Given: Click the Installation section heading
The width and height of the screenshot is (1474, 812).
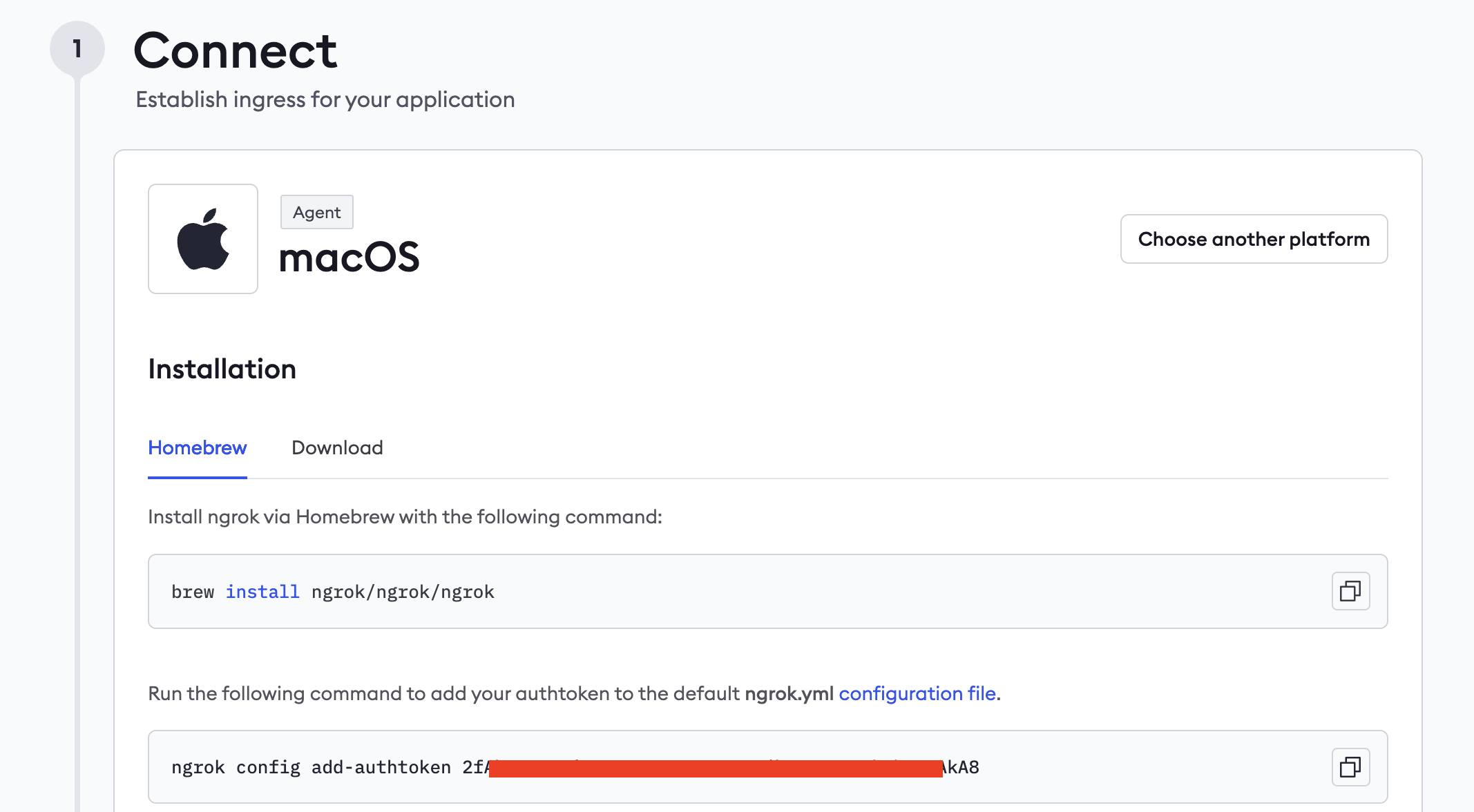Looking at the screenshot, I should [x=222, y=369].
